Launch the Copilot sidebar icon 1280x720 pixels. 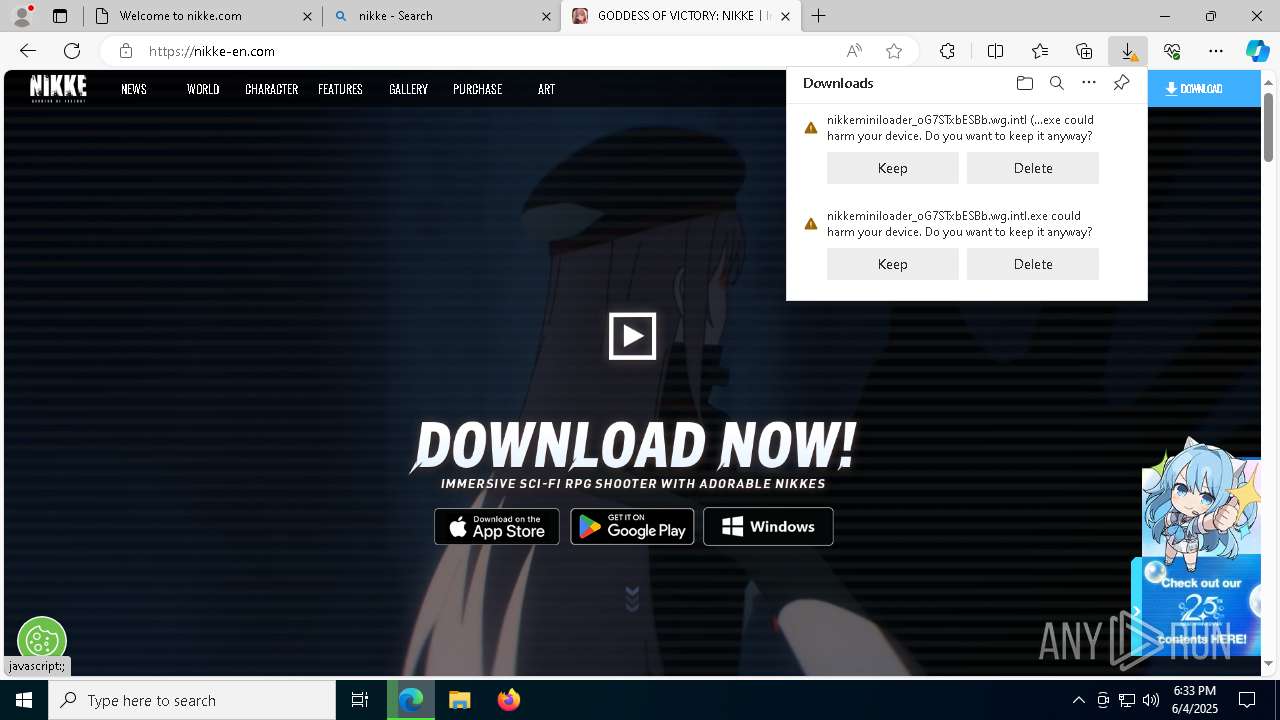click(x=1258, y=51)
